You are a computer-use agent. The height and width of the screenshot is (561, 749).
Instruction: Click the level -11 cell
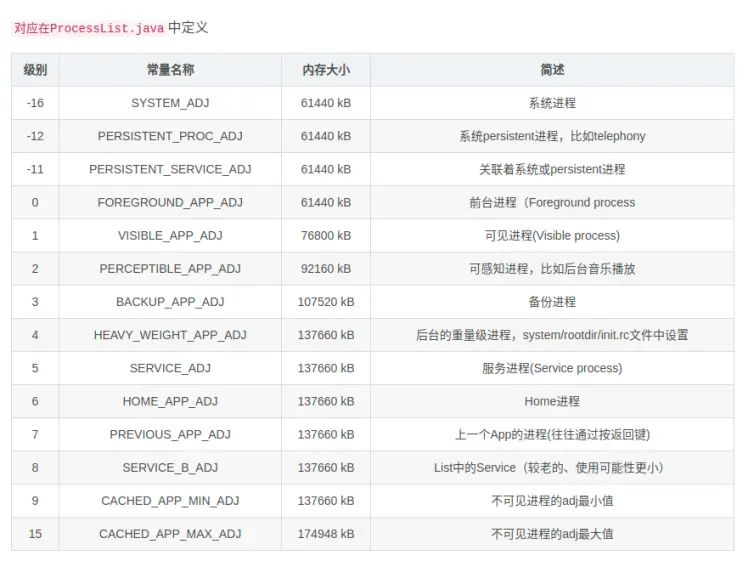pos(35,169)
